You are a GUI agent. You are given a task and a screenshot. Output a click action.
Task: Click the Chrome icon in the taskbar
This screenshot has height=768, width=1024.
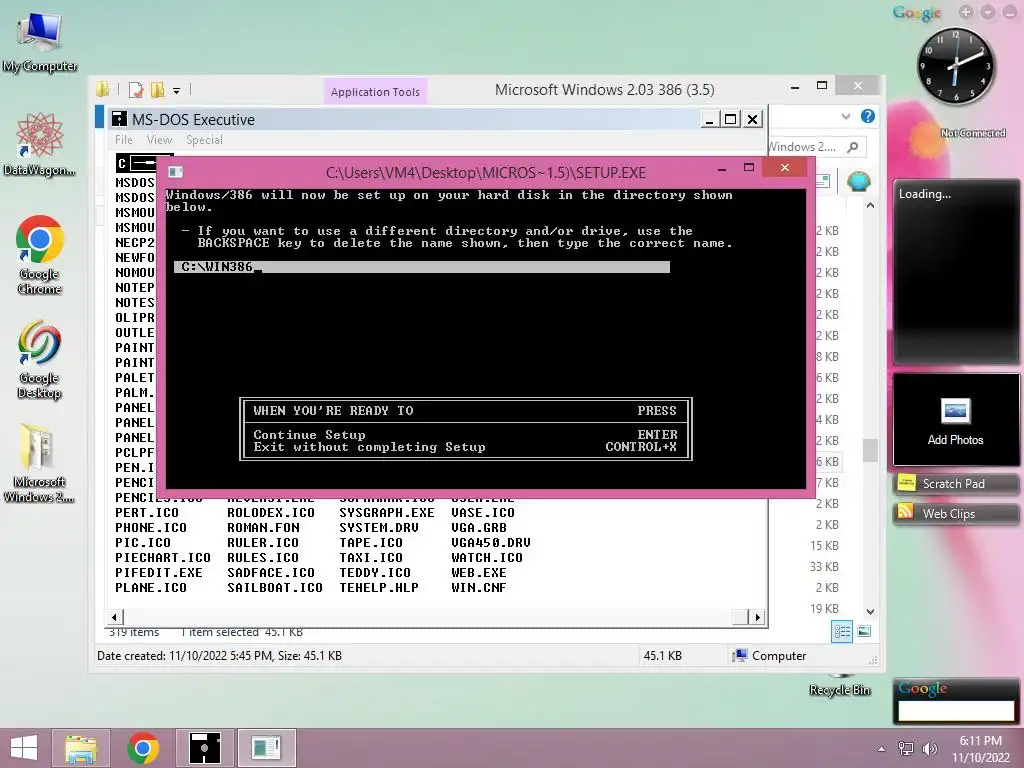143,748
